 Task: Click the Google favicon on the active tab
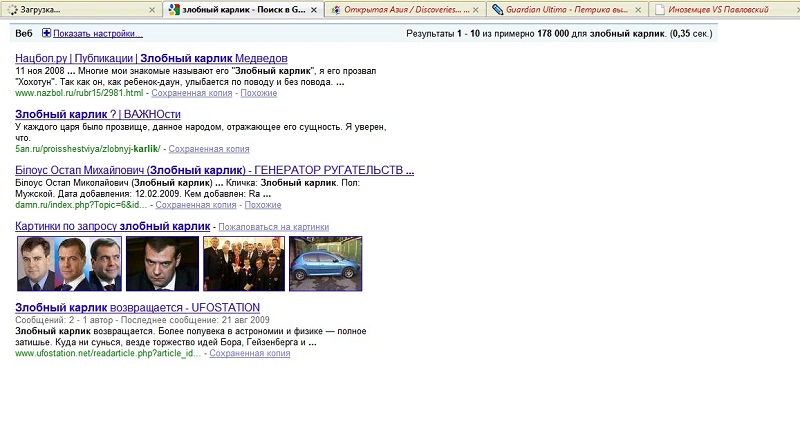coord(174,10)
